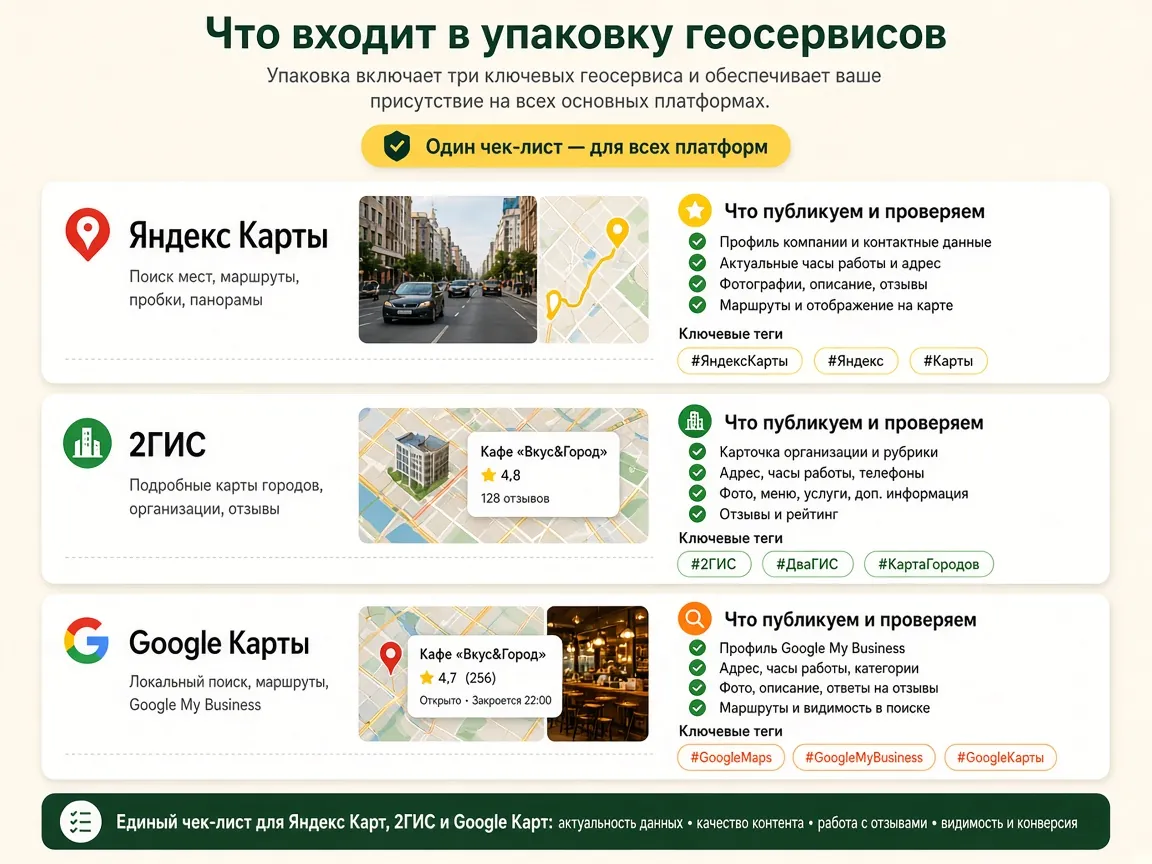Click the 2GIS Кафе «Вкус&Город» info card
Screen dimensions: 1152x864
pyautogui.click(x=543, y=474)
